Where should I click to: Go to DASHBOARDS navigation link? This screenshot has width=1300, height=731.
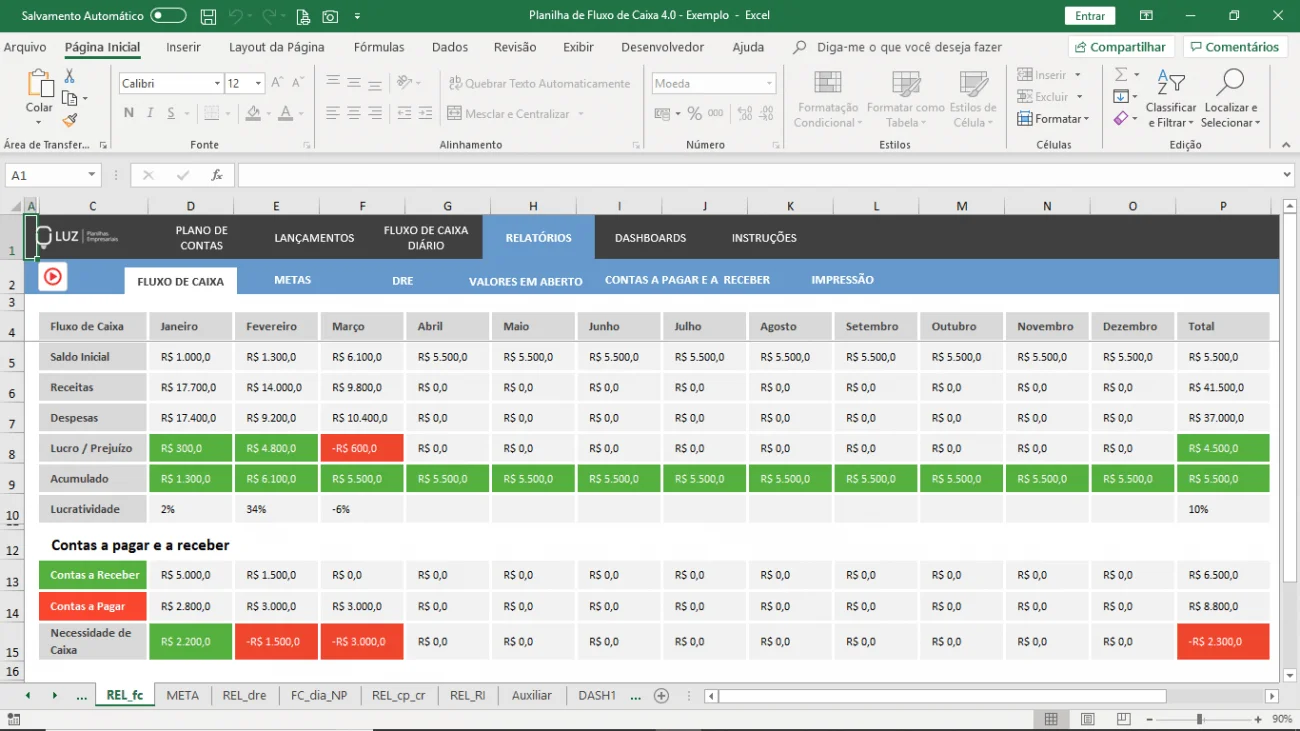click(x=650, y=238)
